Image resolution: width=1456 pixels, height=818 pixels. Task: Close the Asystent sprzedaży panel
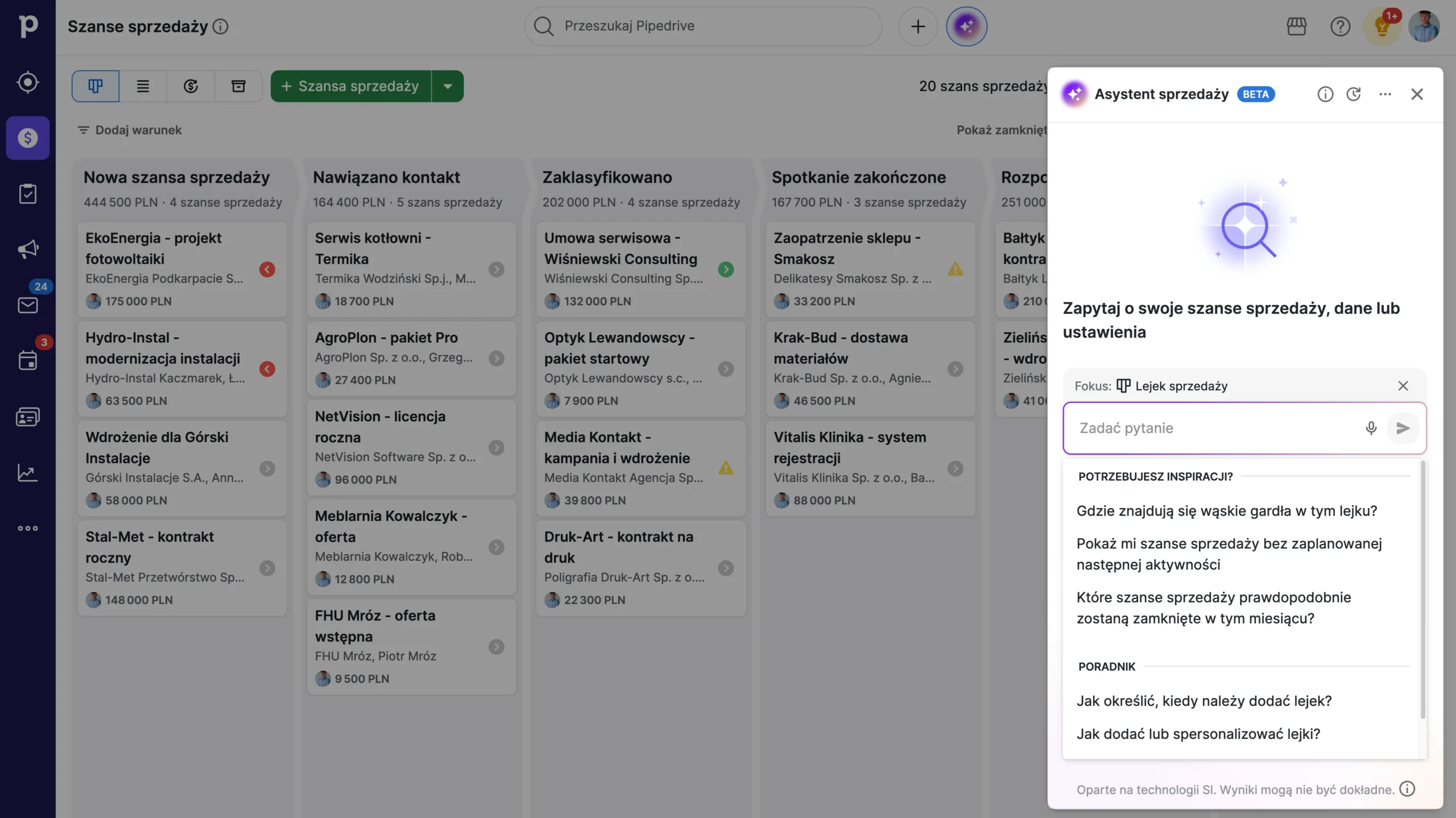click(1417, 94)
